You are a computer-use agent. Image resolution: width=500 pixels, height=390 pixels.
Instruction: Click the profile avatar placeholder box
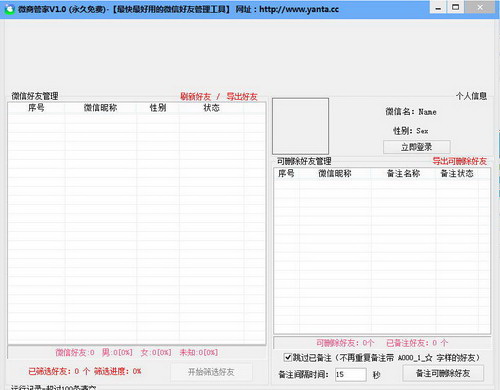300,126
